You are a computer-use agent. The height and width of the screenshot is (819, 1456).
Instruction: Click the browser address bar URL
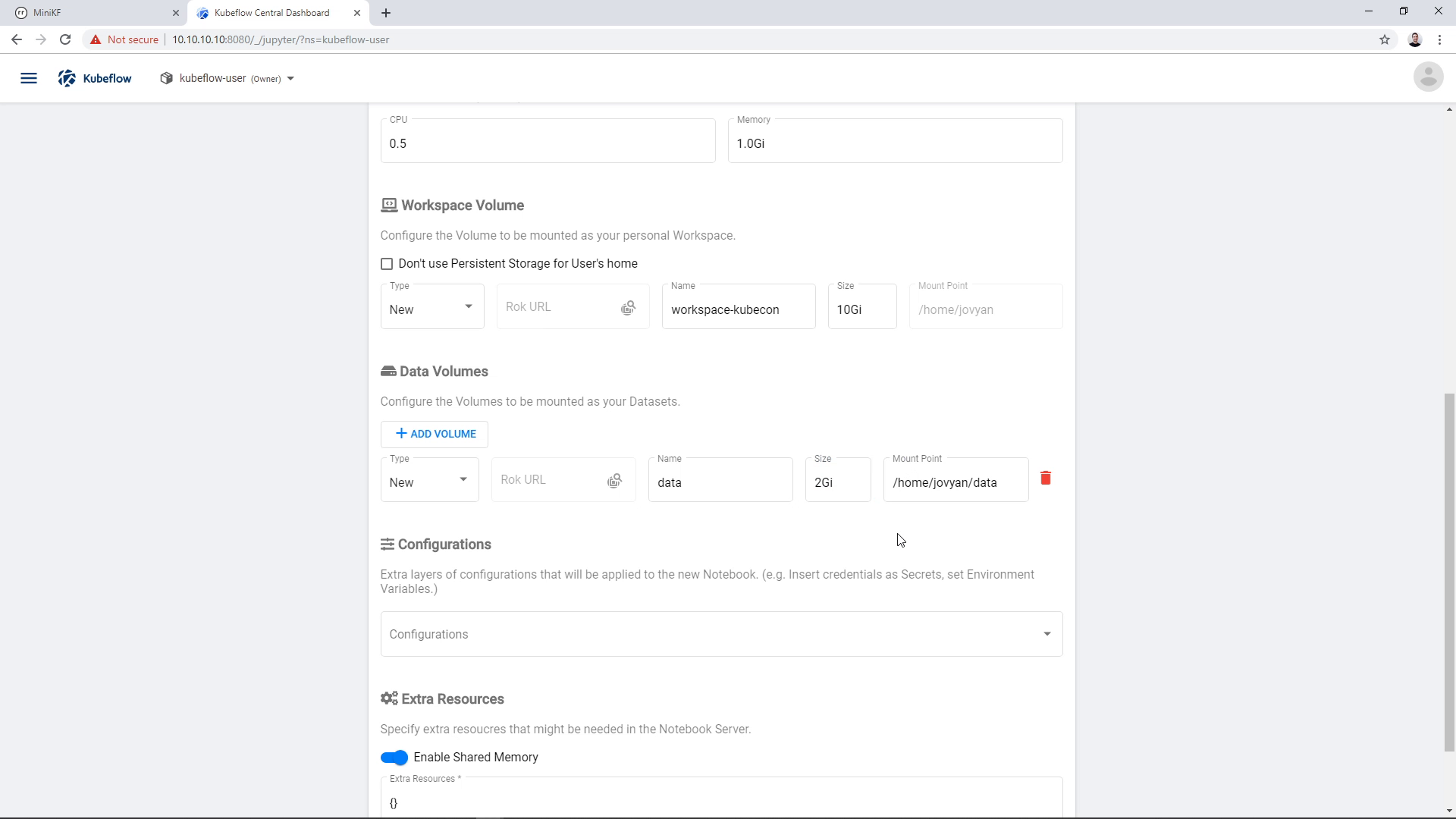coord(281,39)
